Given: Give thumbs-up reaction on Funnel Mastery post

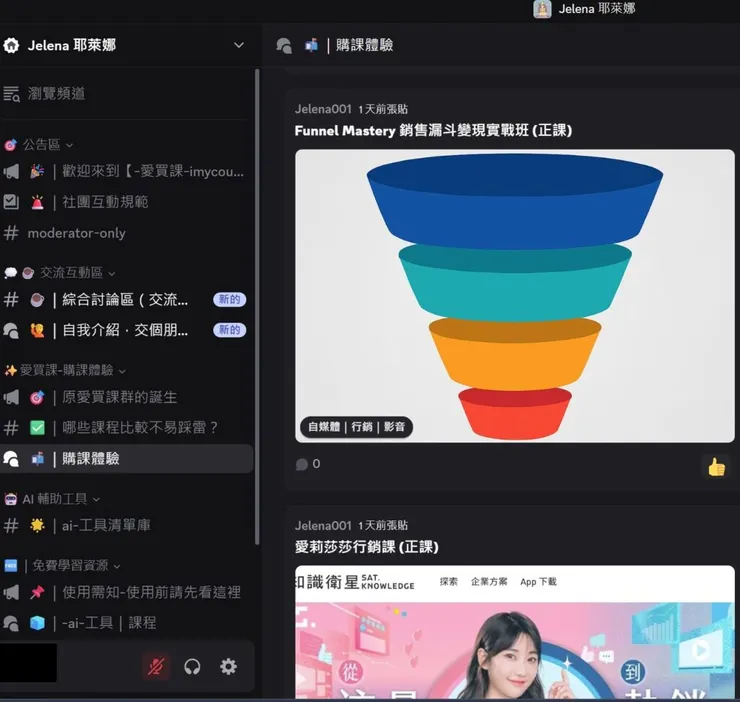Looking at the screenshot, I should pos(716,467).
